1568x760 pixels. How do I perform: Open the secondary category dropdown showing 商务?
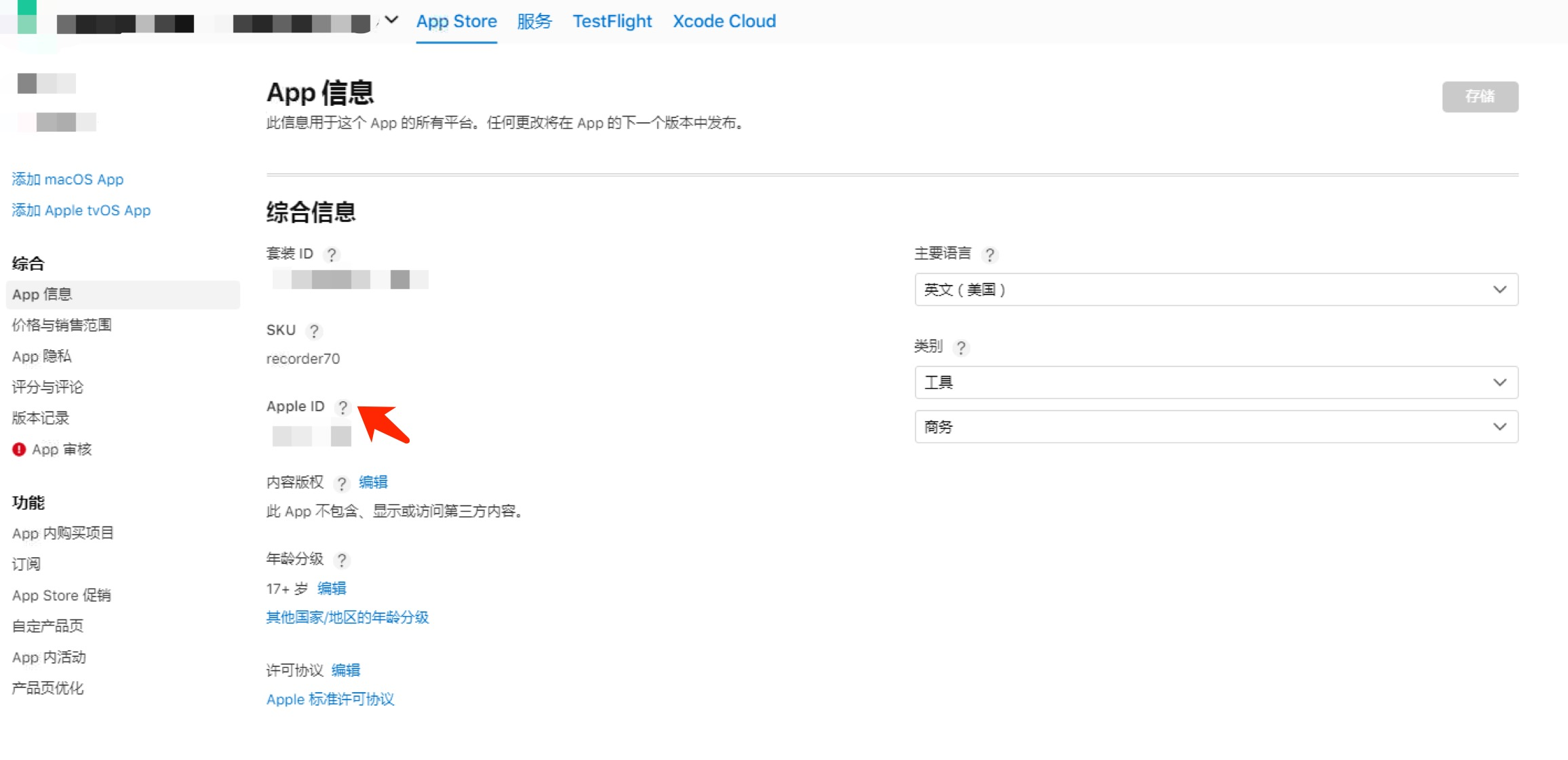coord(1215,427)
